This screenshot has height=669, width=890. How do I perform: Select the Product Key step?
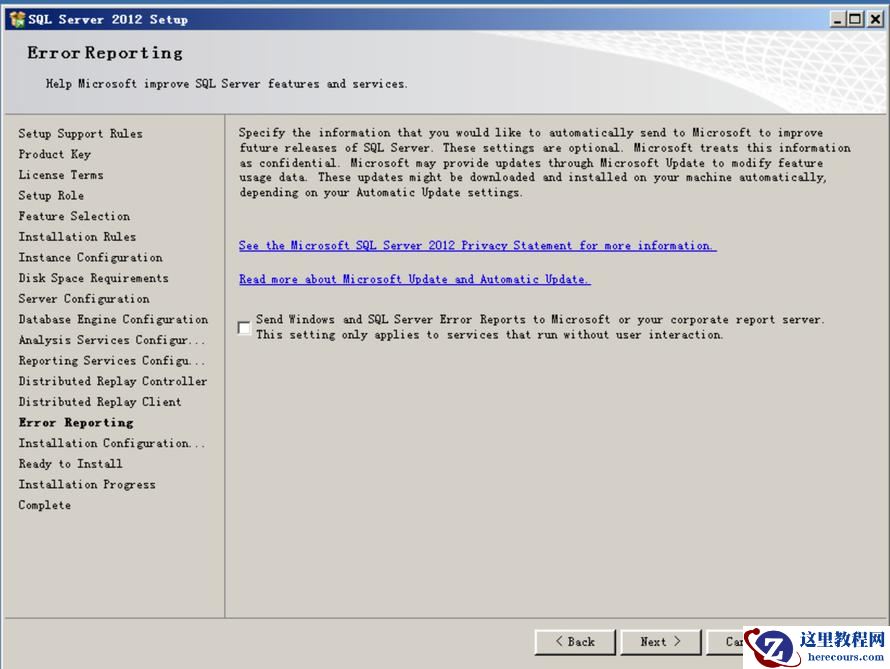(54, 154)
